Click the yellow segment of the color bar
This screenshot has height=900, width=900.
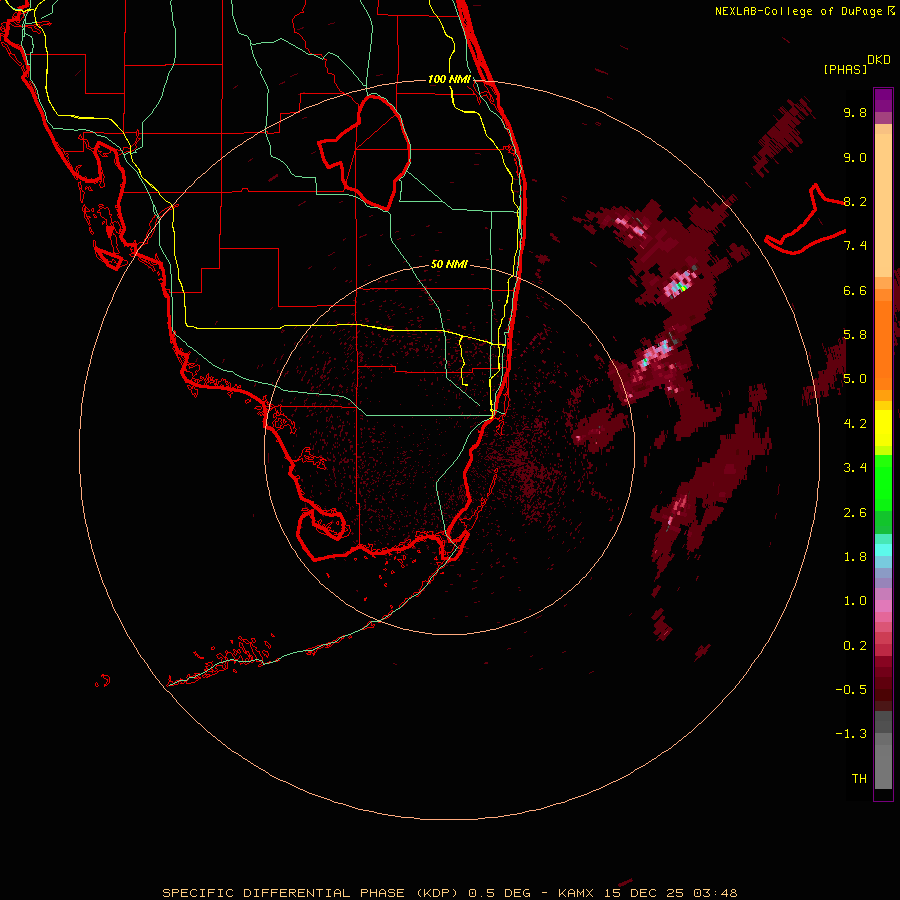tap(883, 428)
